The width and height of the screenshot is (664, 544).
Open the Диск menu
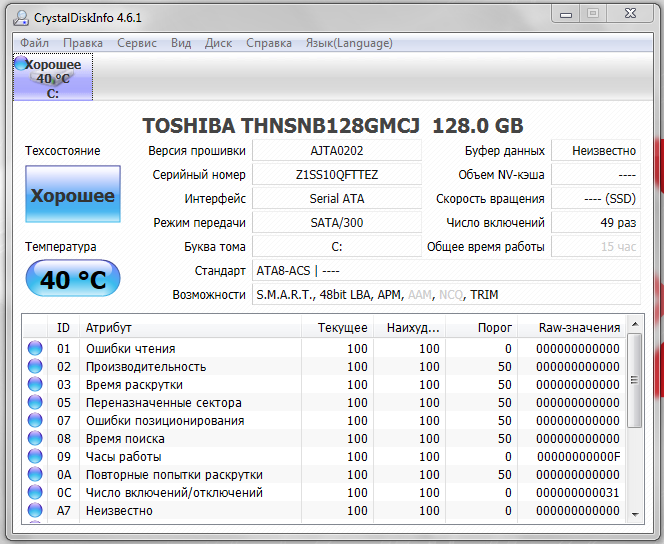tap(218, 43)
